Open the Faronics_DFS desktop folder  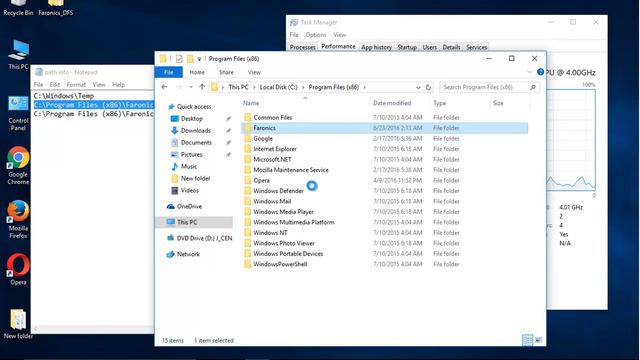click(56, 8)
